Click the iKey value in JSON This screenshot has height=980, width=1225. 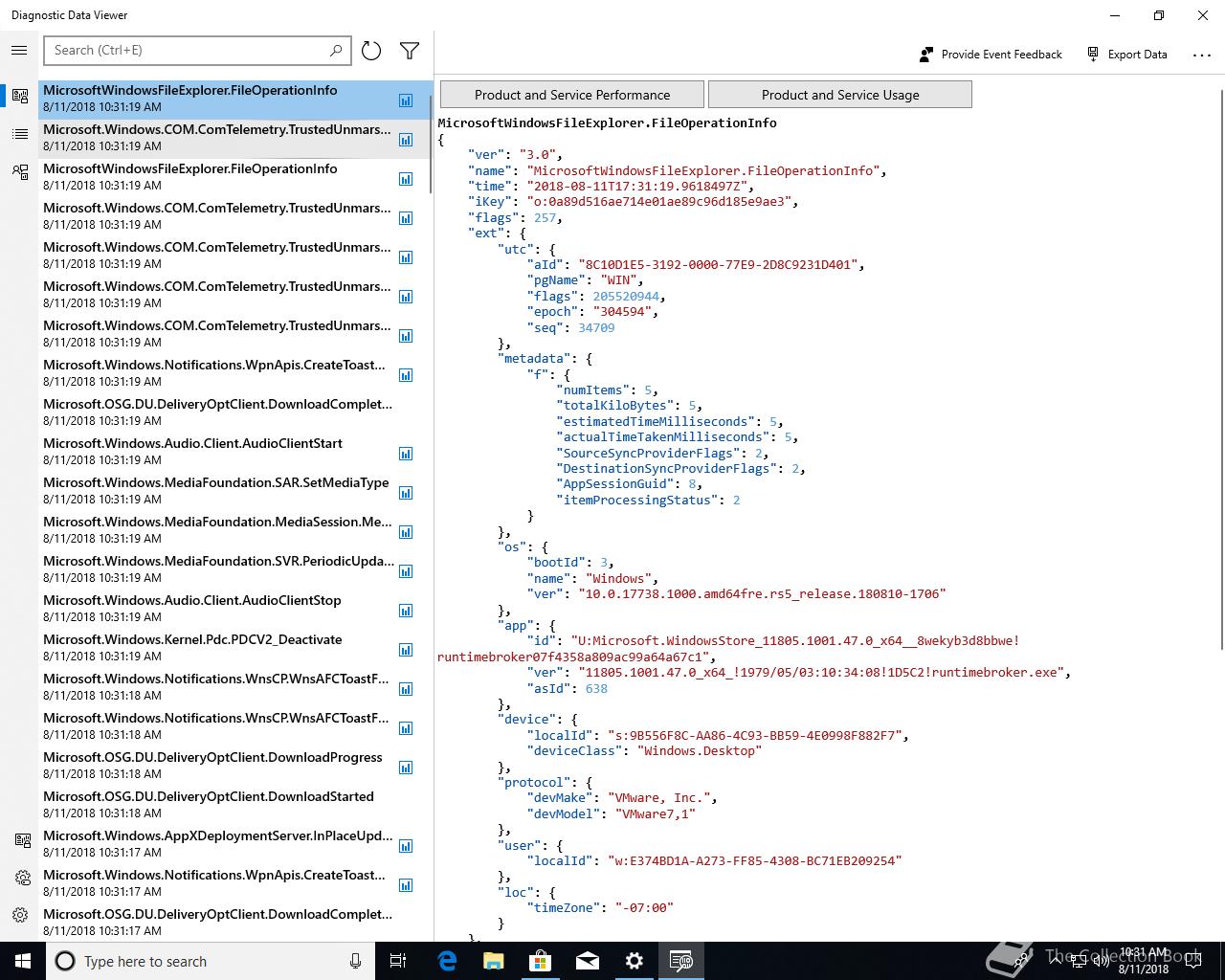(x=660, y=202)
